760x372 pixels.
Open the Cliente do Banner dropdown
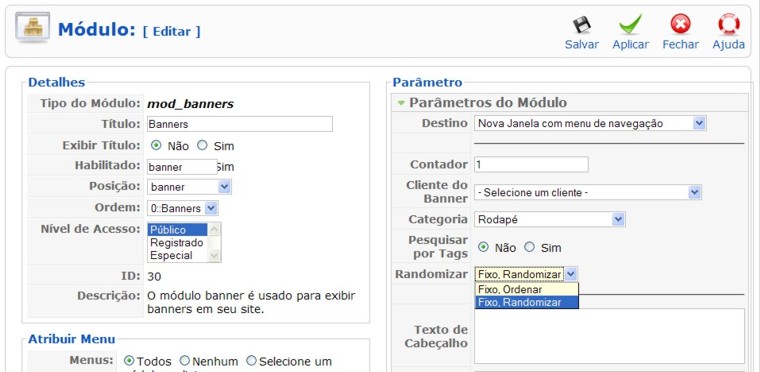tap(587, 193)
